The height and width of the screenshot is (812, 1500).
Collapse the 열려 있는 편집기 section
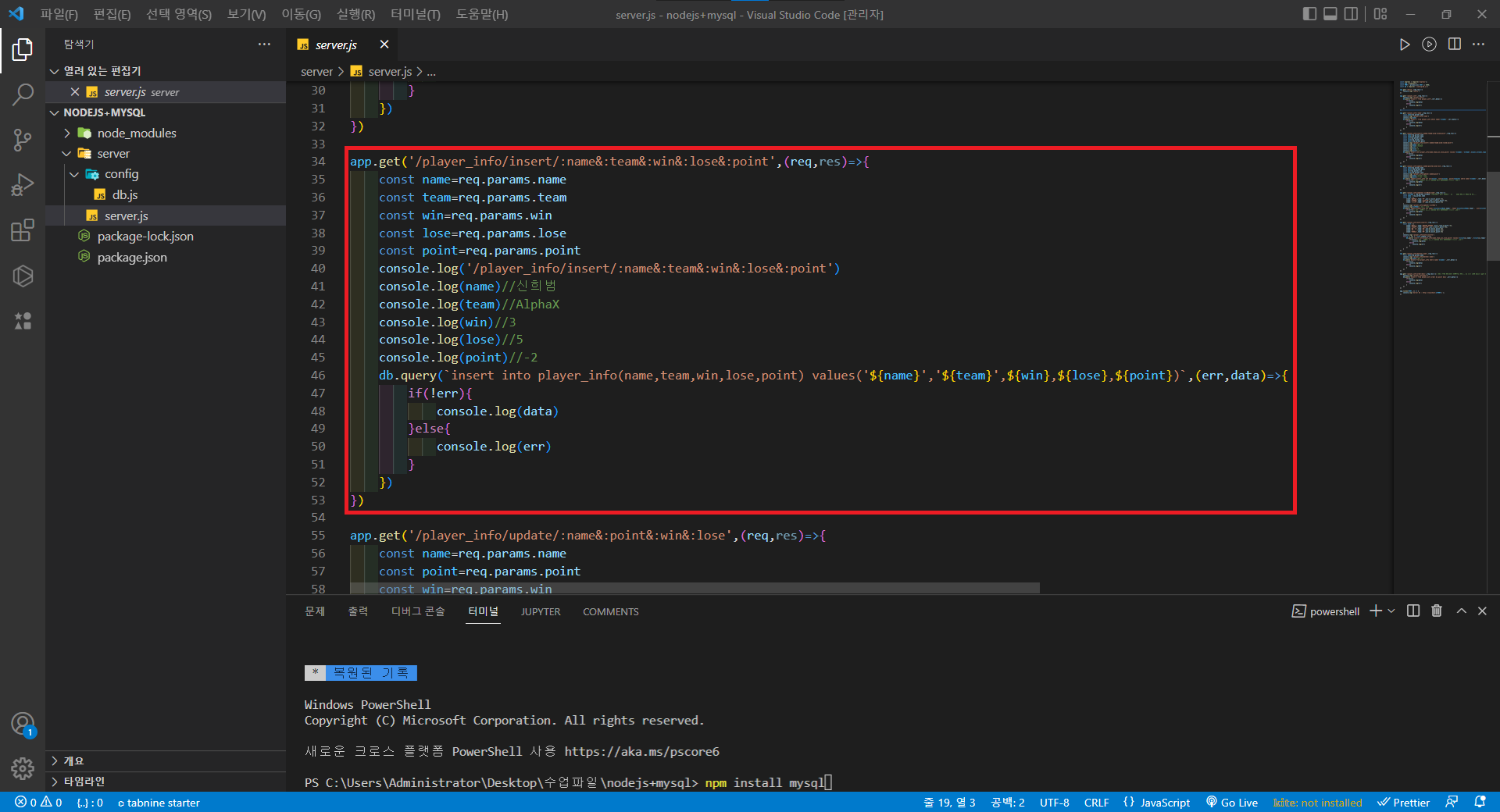point(166,71)
